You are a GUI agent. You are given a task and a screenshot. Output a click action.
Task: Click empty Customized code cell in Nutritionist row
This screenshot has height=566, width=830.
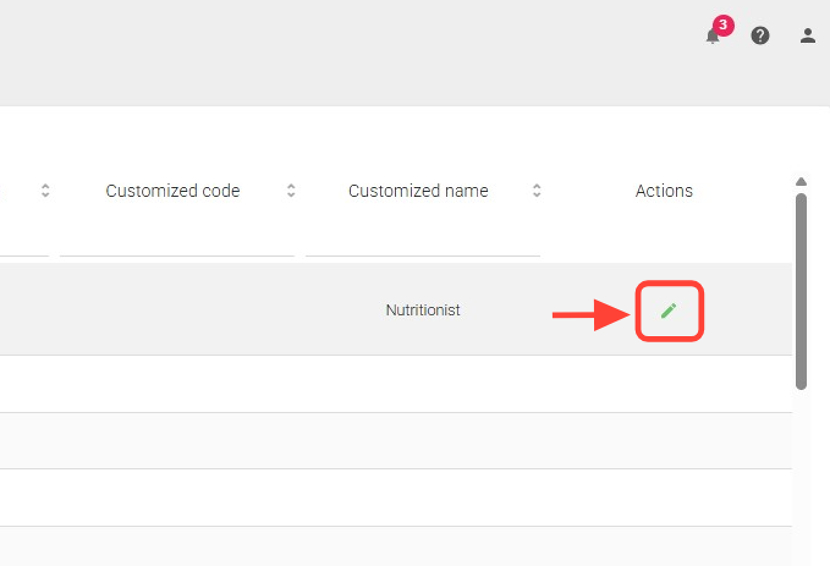[177, 311]
